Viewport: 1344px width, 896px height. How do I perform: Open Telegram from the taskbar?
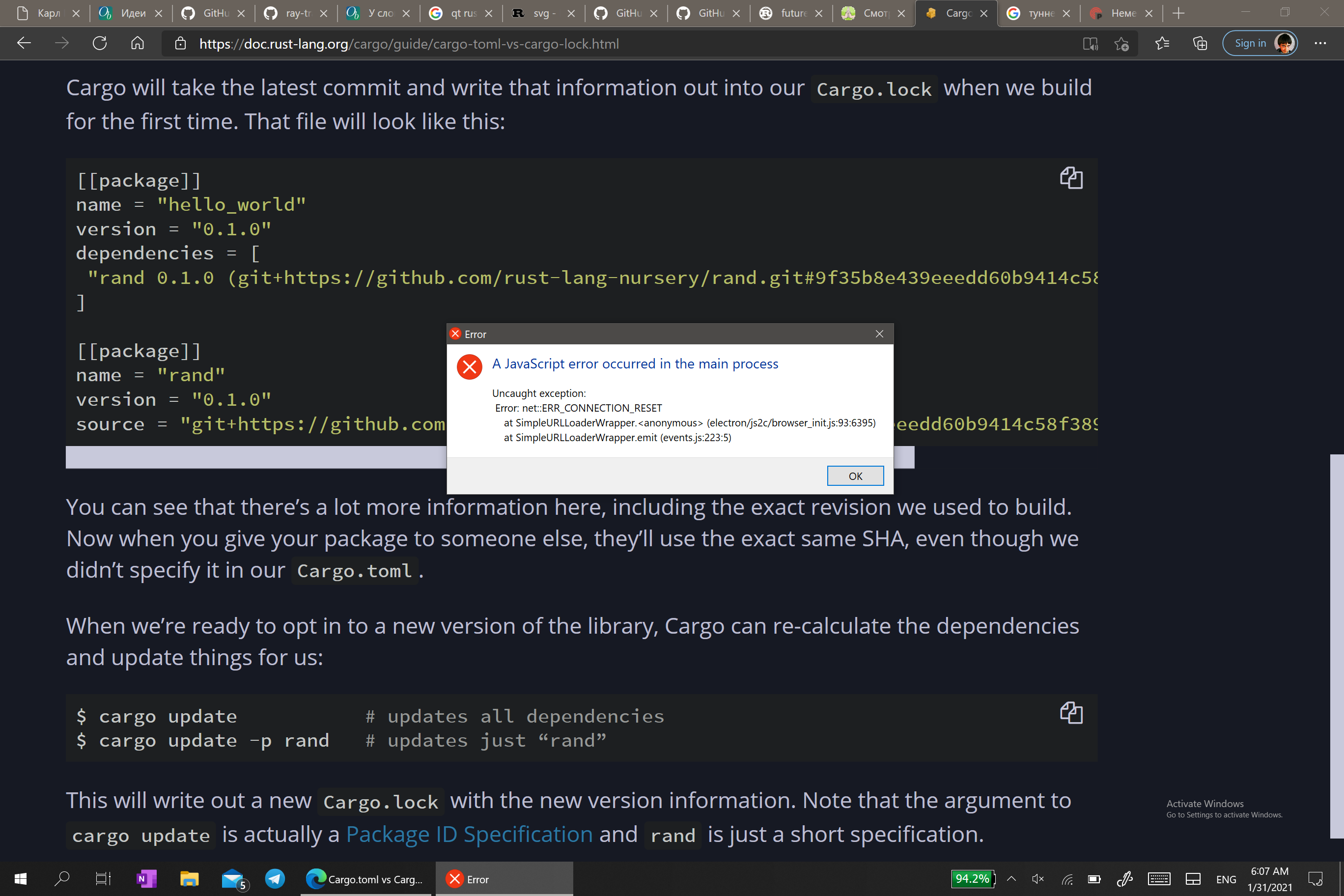tap(275, 879)
